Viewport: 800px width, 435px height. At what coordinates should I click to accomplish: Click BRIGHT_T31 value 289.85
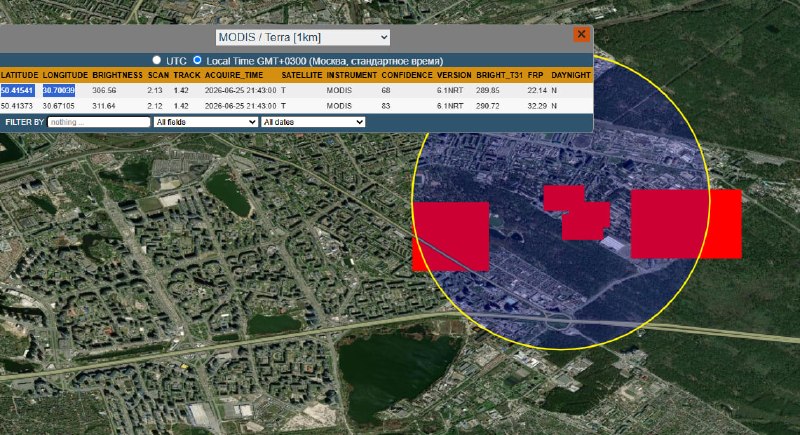tap(488, 90)
